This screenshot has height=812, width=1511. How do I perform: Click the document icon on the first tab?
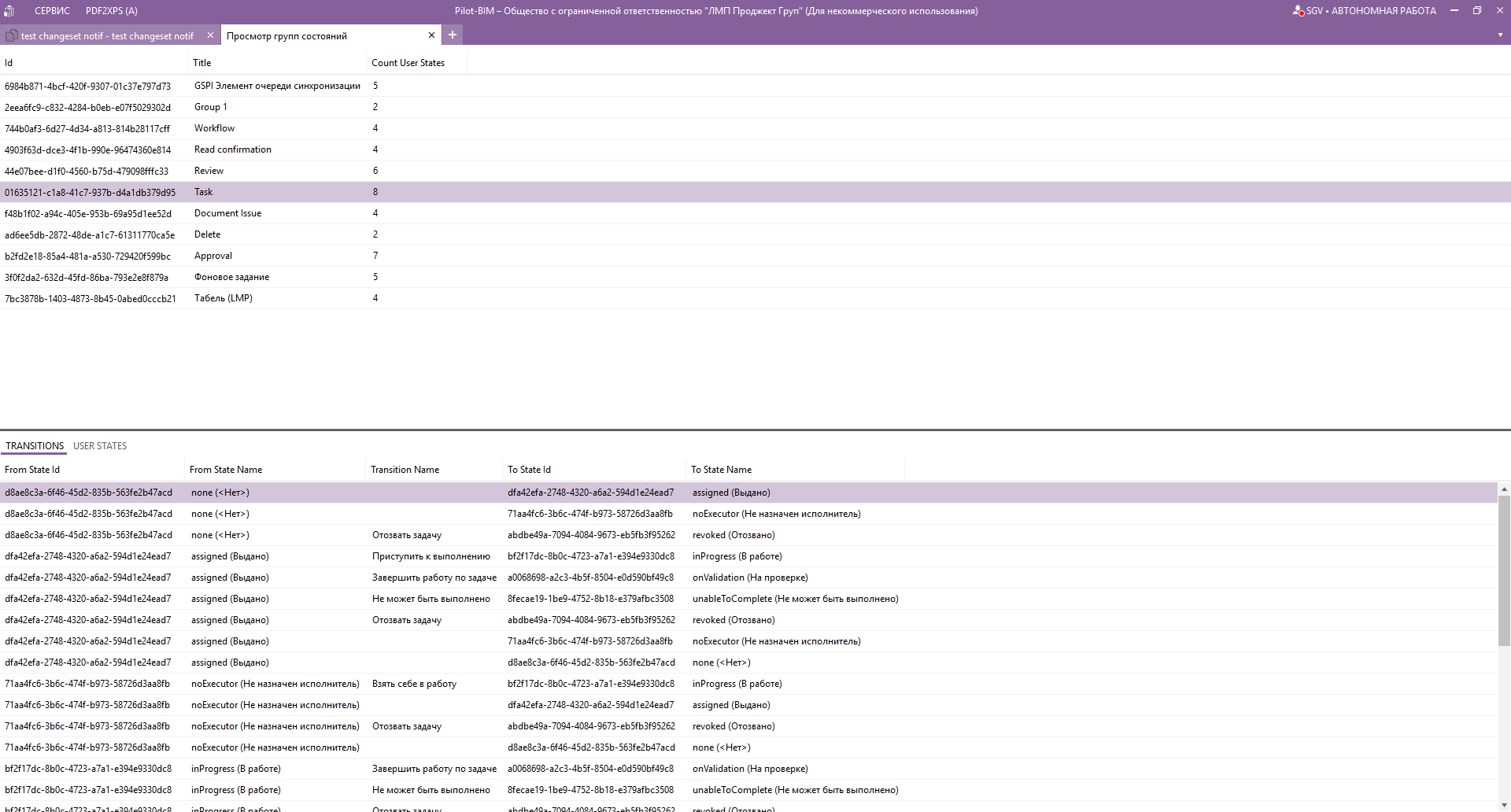point(12,35)
